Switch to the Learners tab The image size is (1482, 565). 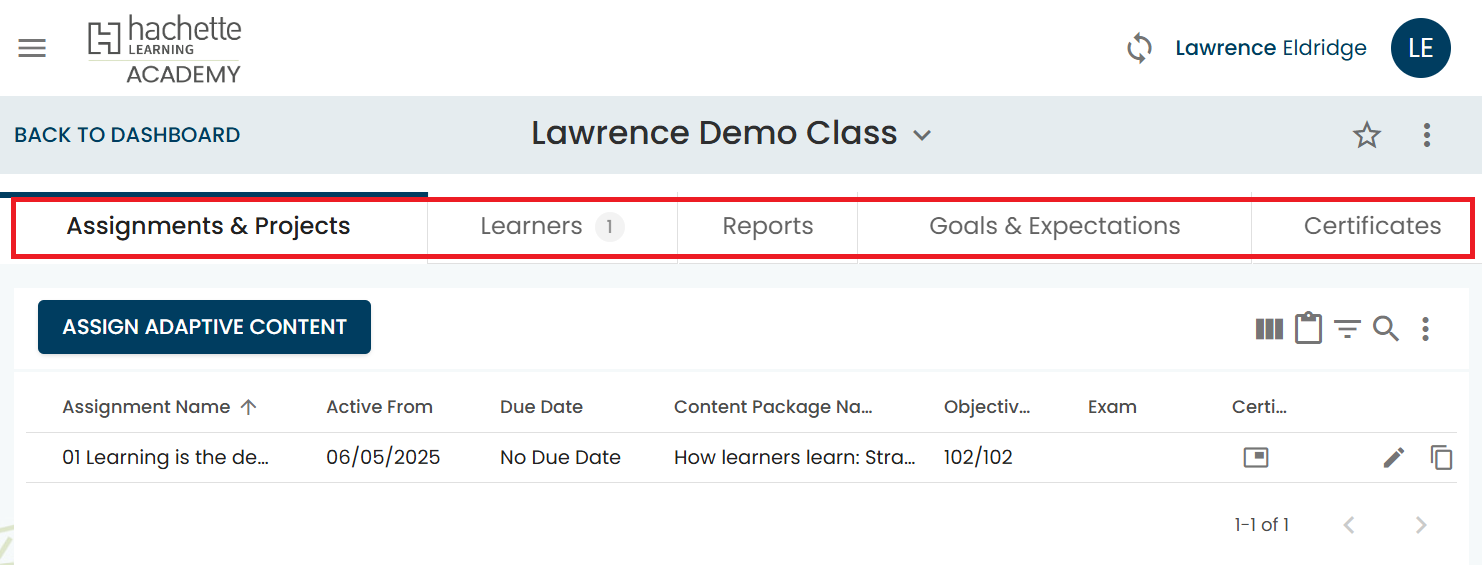tap(552, 227)
